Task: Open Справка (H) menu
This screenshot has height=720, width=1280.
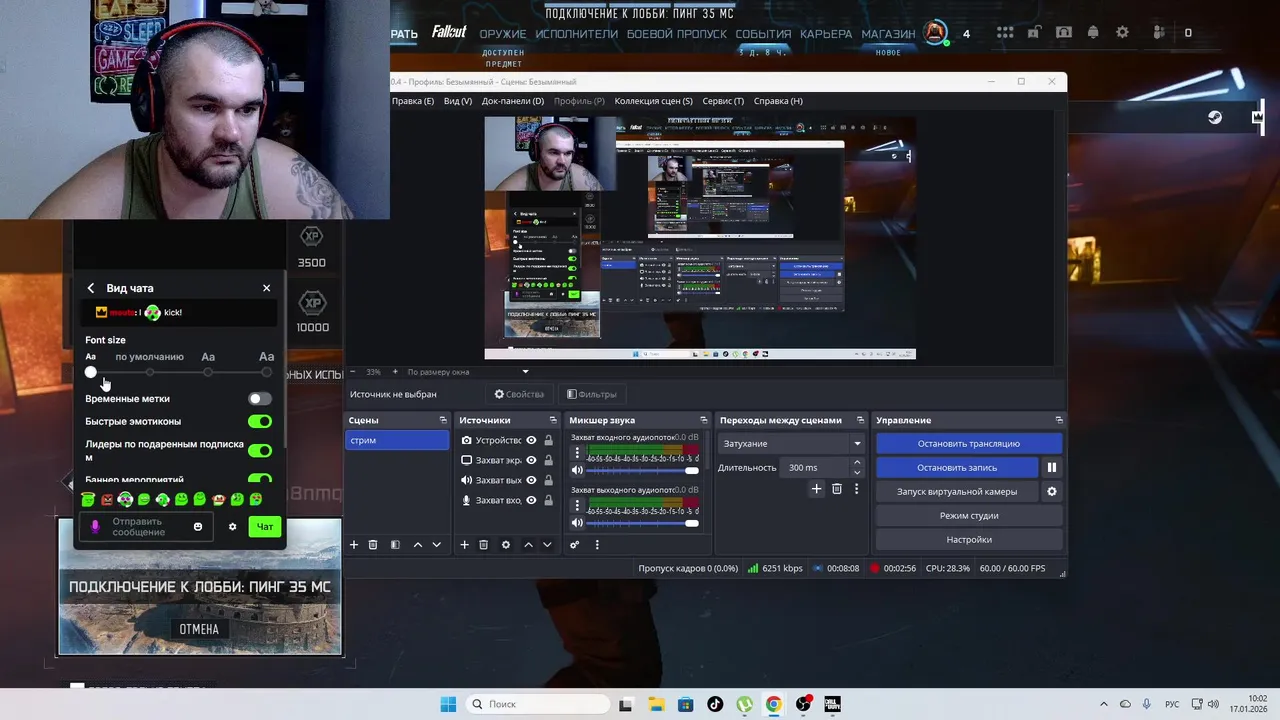Action: click(778, 101)
